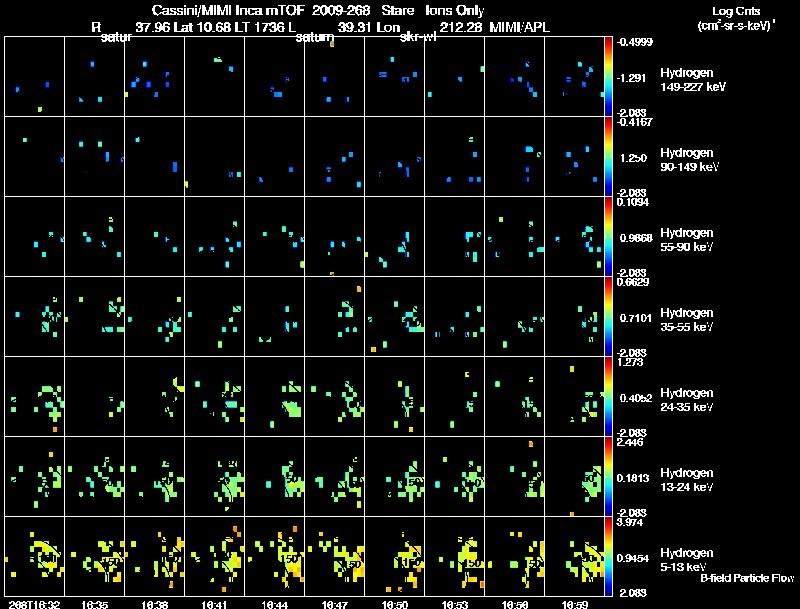The height and width of the screenshot is (609, 800).
Task: Open the 90-149 keV panel at 16:44
Action: tap(274, 157)
